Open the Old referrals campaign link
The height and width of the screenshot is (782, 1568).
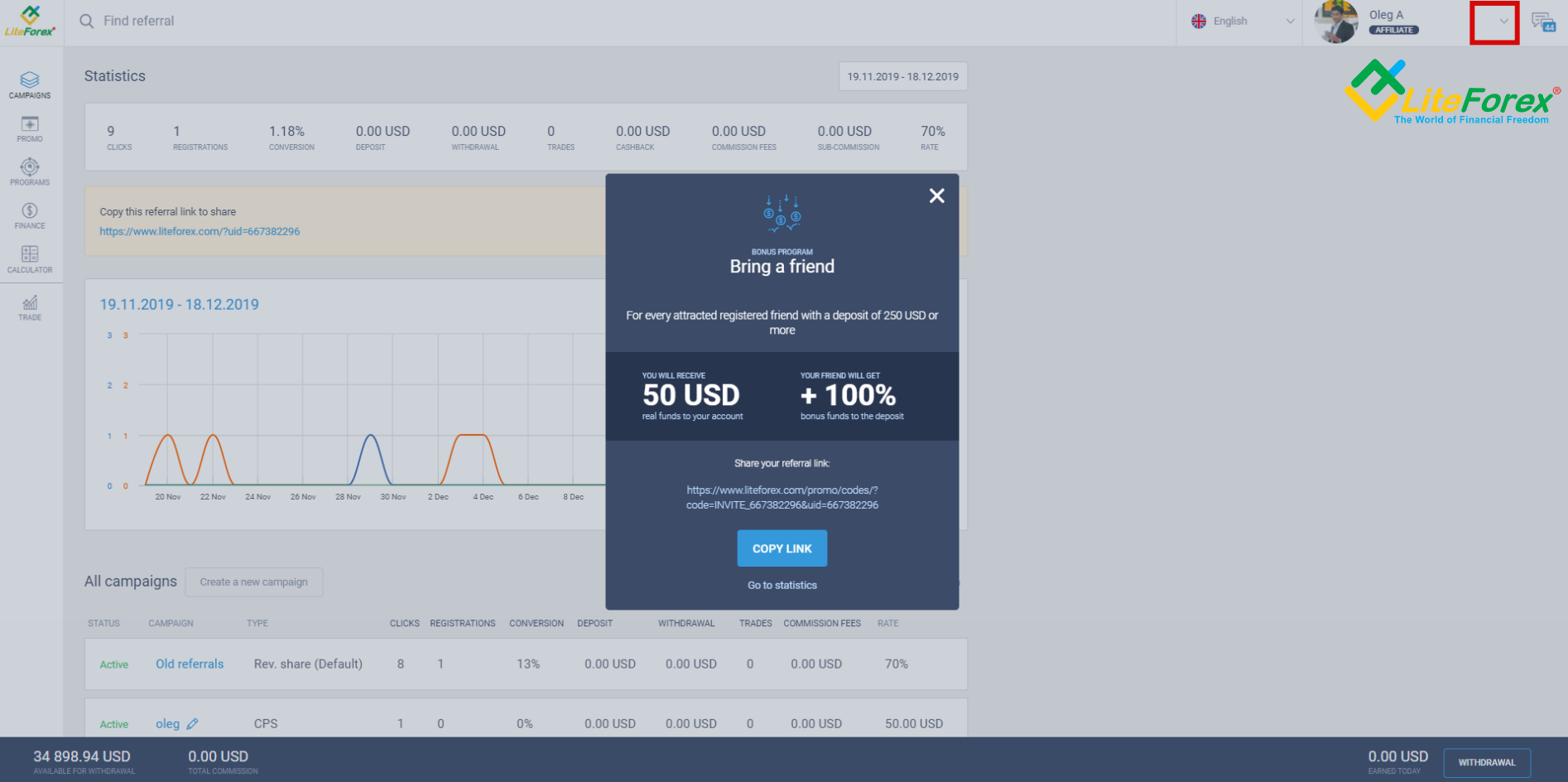pyautogui.click(x=190, y=664)
